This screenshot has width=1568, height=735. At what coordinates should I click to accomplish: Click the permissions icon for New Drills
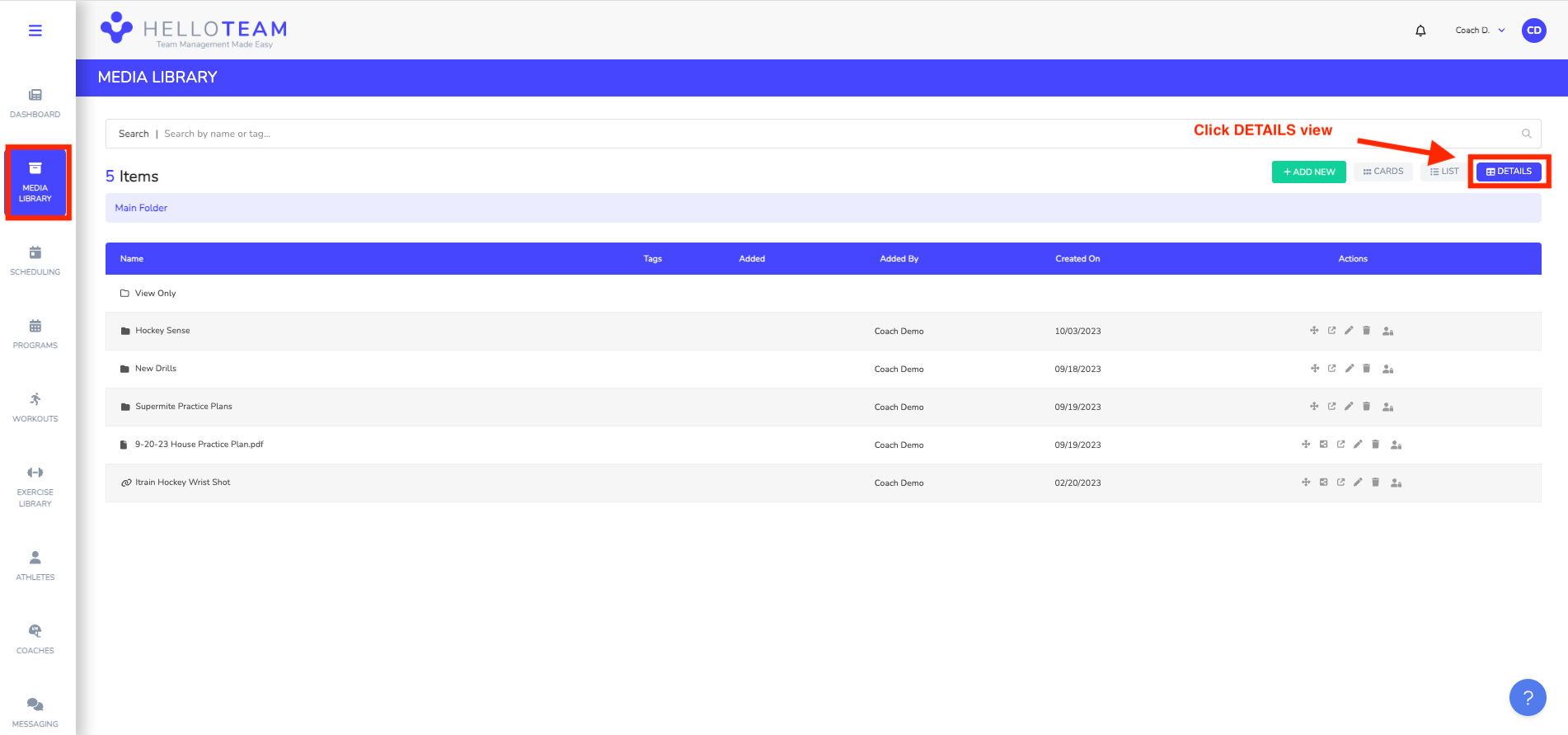click(1387, 370)
